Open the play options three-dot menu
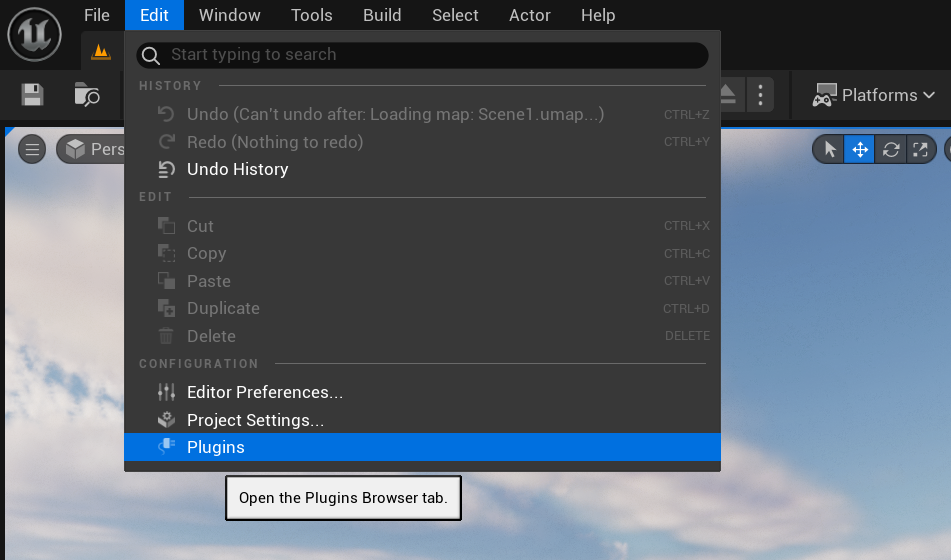The height and width of the screenshot is (560, 951). tap(761, 95)
